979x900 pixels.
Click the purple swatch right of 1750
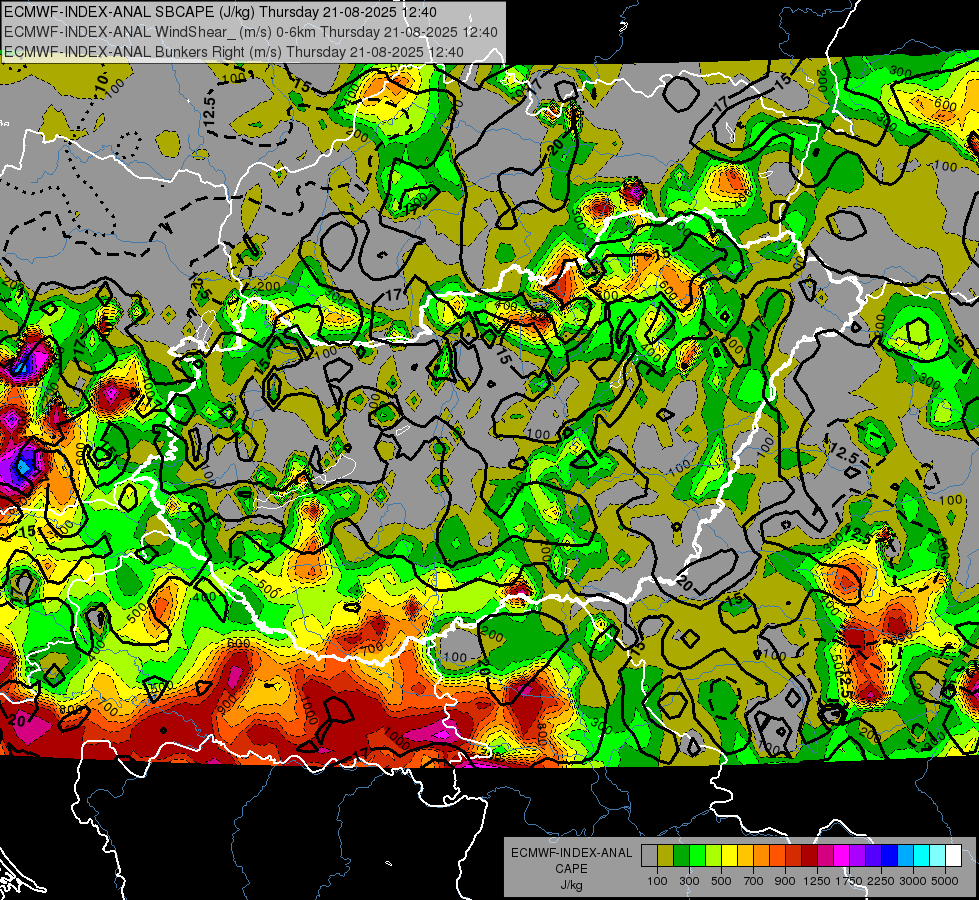coord(857,856)
